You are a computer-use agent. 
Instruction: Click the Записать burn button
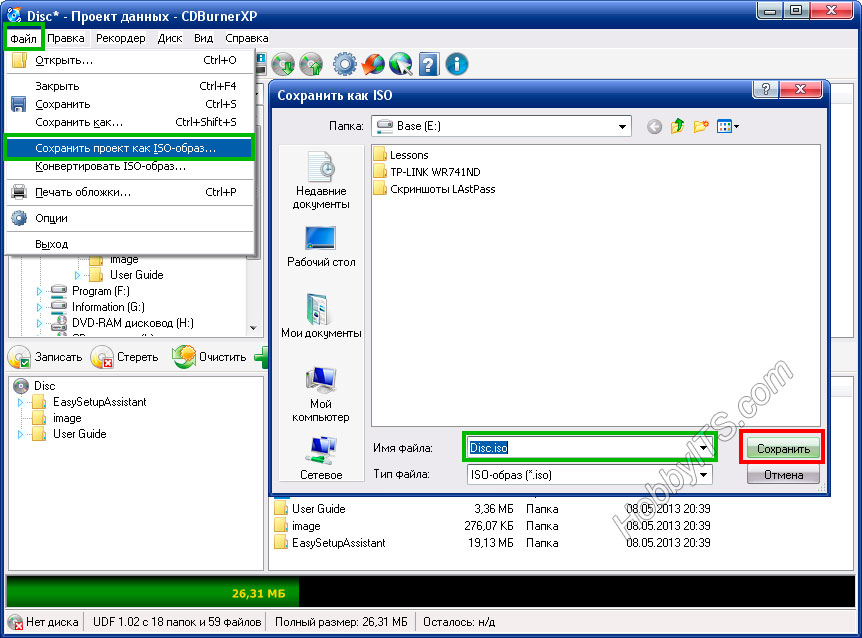(x=46, y=357)
